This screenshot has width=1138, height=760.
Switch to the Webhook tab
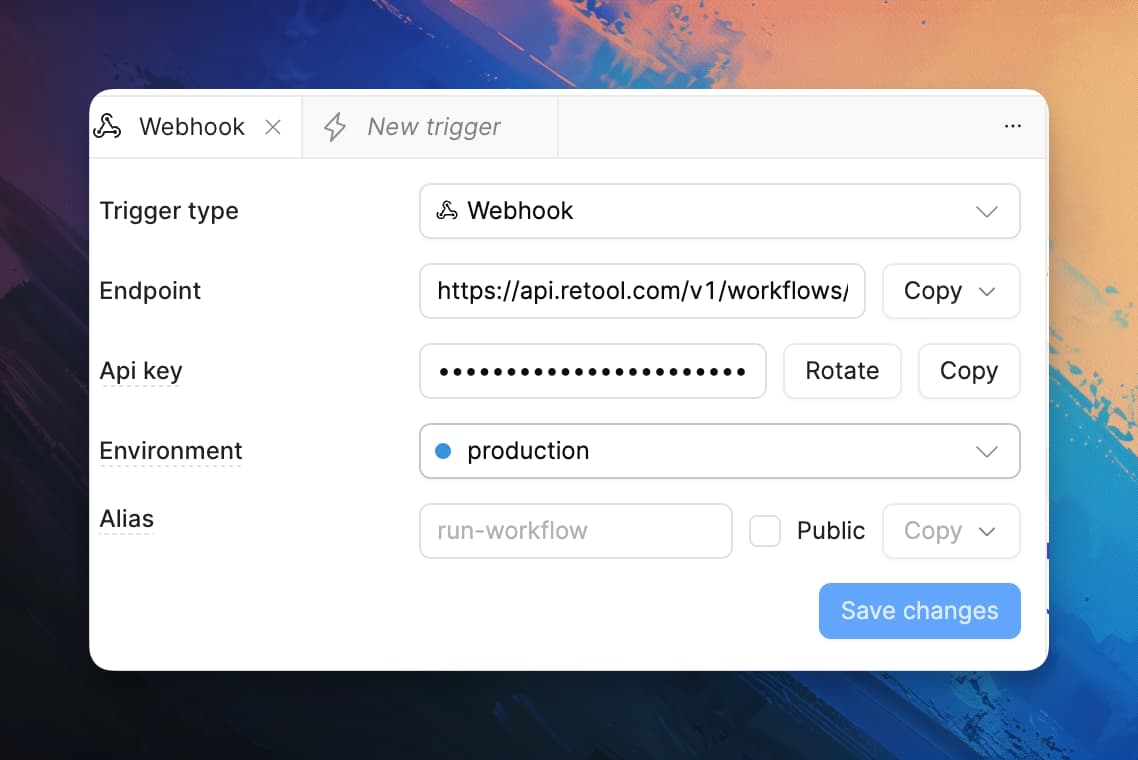point(191,127)
